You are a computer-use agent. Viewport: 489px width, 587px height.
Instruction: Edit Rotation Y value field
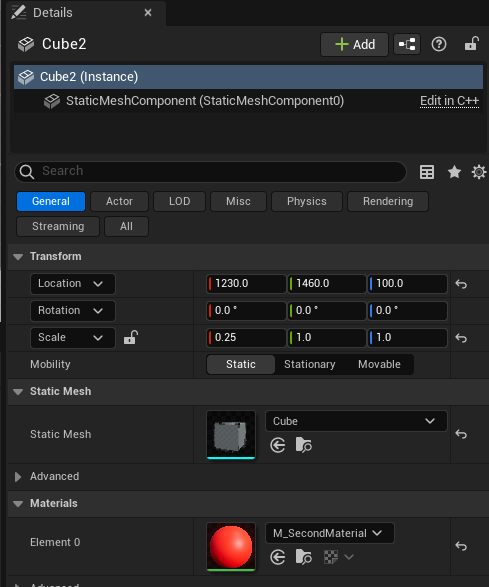(x=327, y=311)
